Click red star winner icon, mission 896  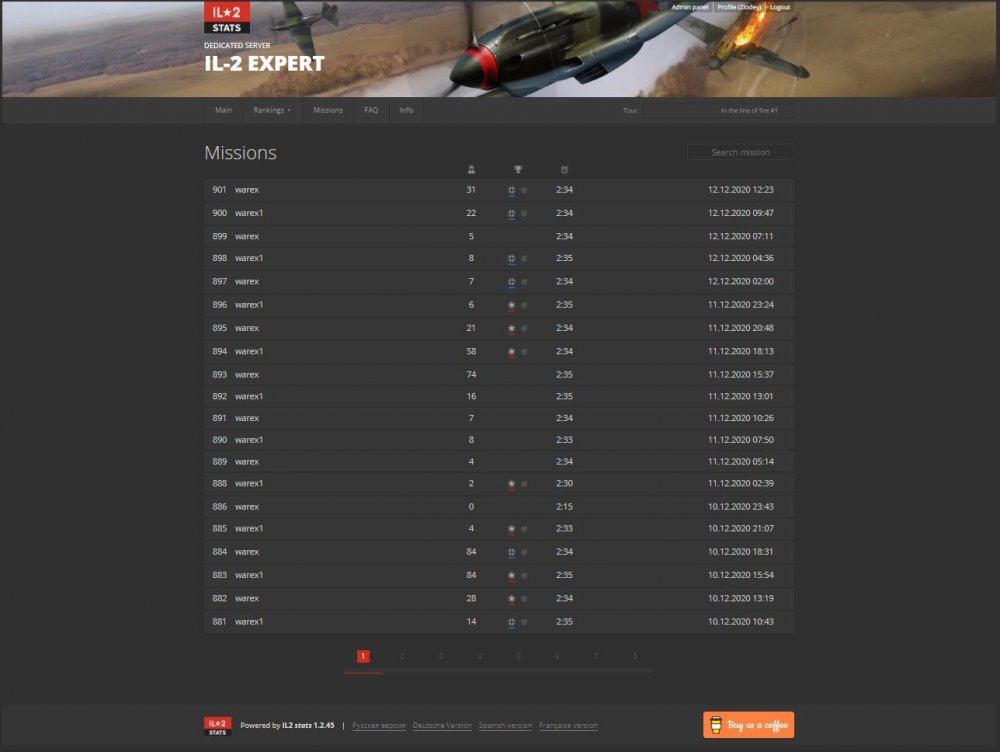tap(511, 306)
